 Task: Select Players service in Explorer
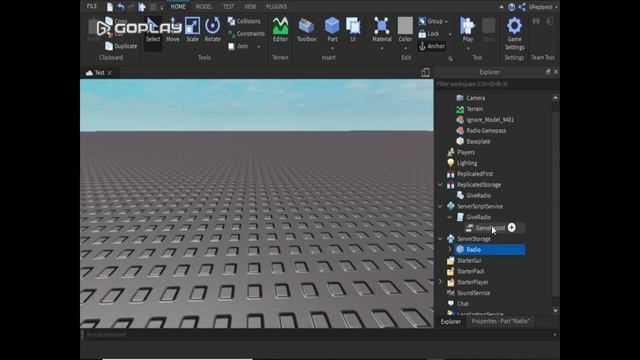coord(466,152)
